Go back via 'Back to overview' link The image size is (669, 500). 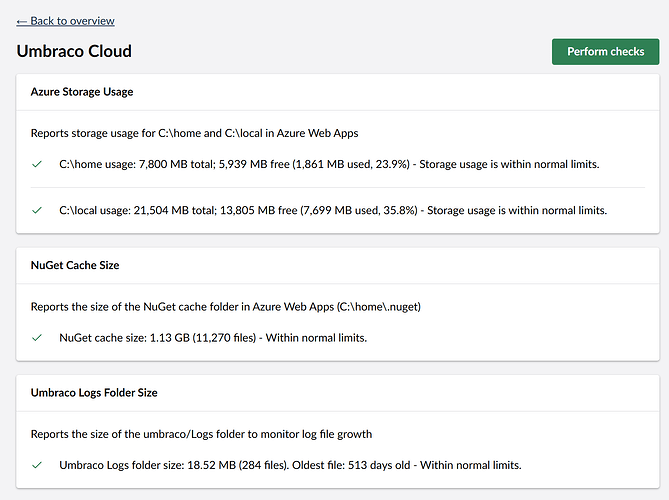click(65, 21)
